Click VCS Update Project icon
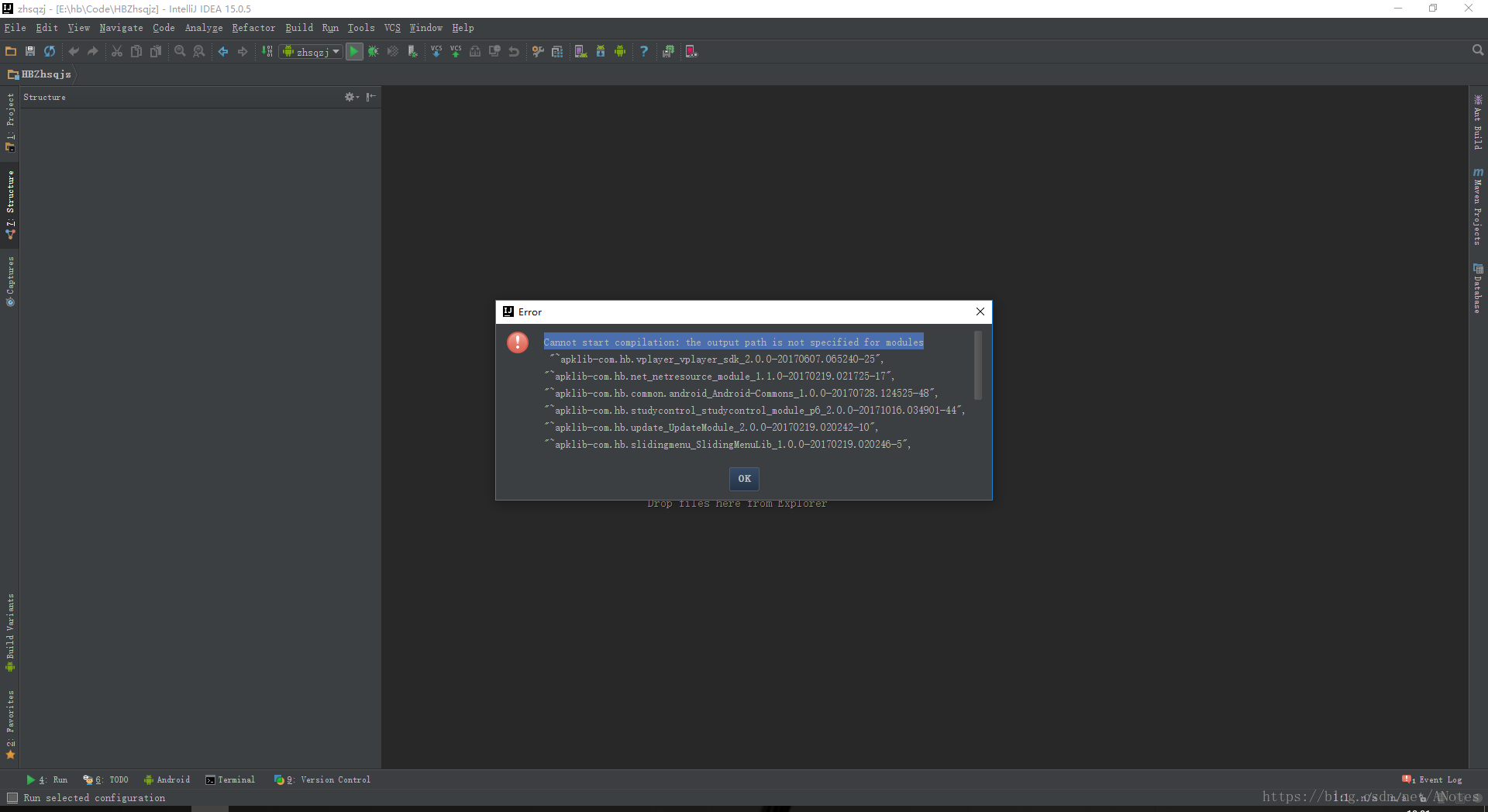 coord(436,51)
